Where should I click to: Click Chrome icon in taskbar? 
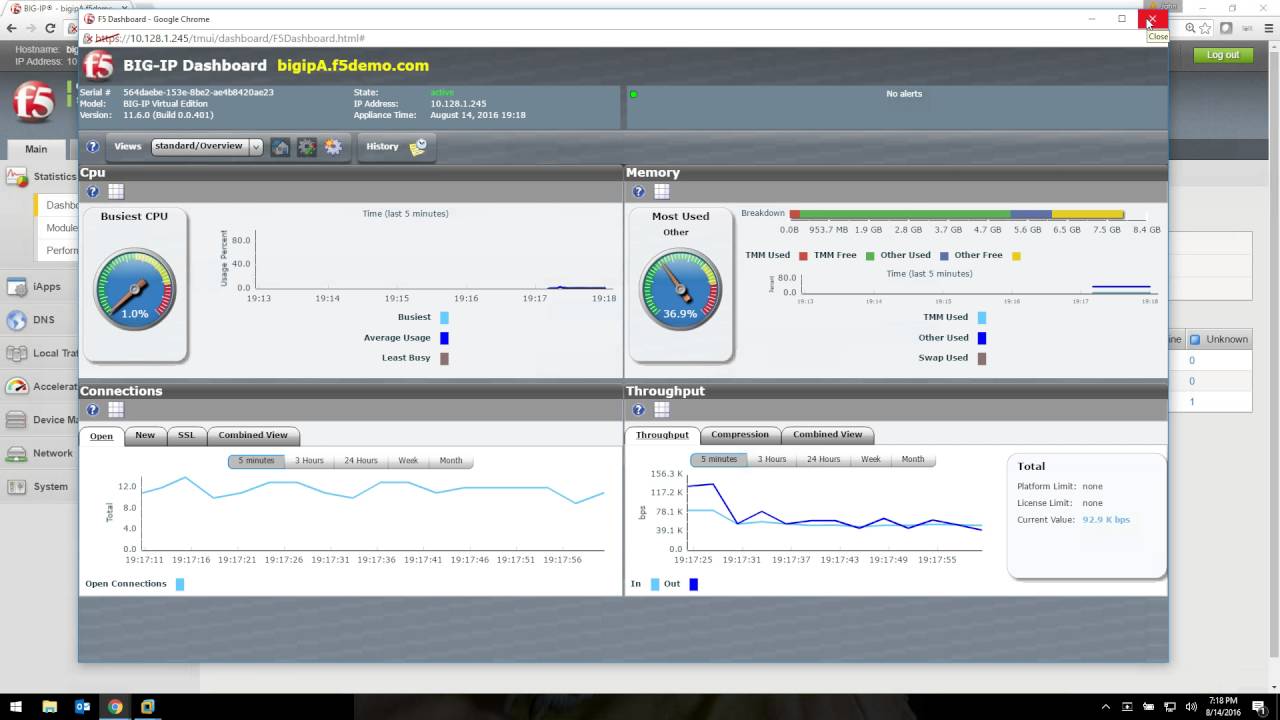[115, 707]
